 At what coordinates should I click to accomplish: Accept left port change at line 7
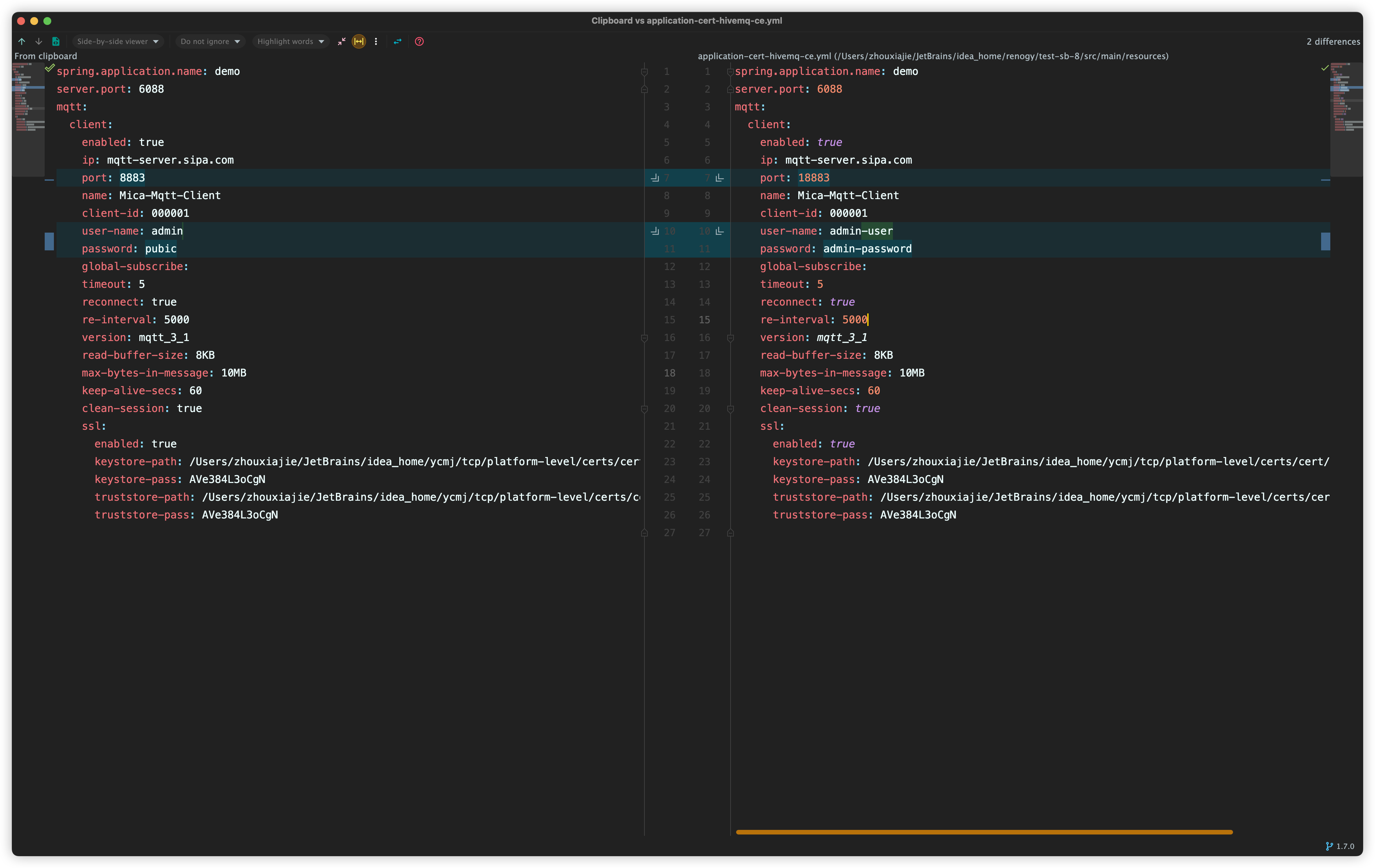655,178
